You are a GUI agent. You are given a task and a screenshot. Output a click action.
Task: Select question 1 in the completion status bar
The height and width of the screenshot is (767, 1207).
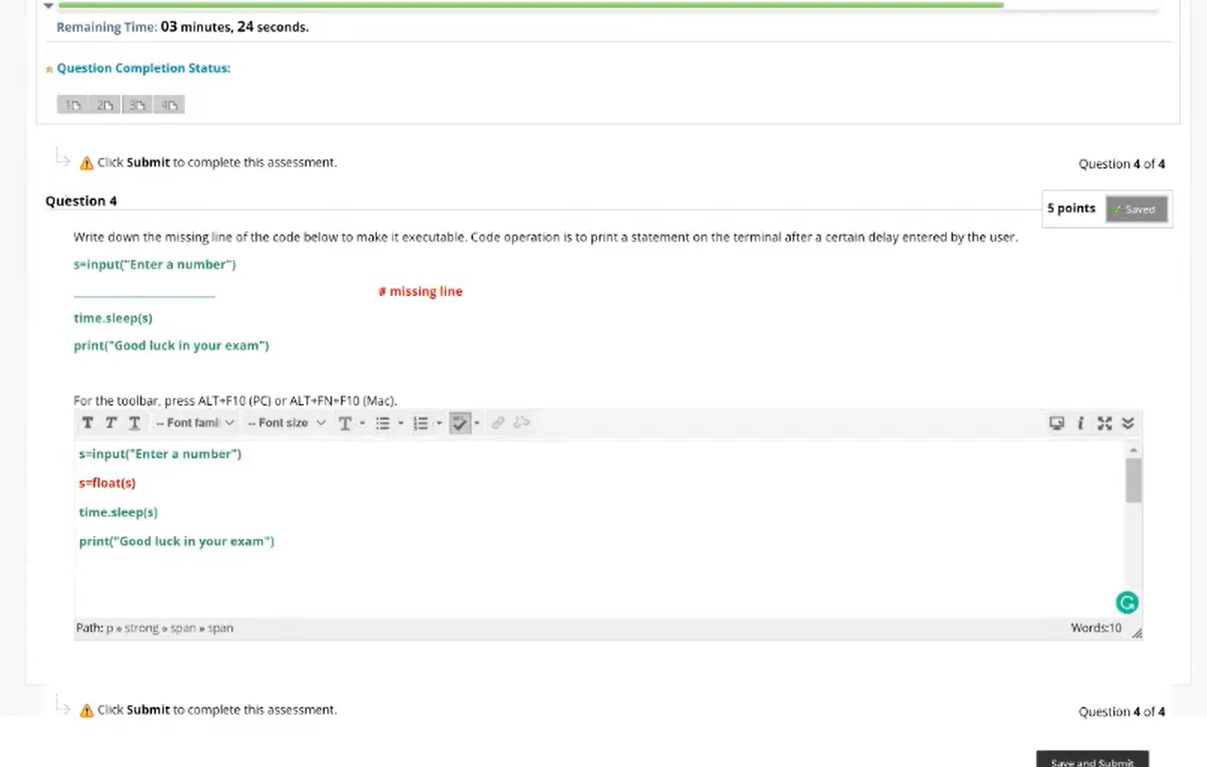72,103
